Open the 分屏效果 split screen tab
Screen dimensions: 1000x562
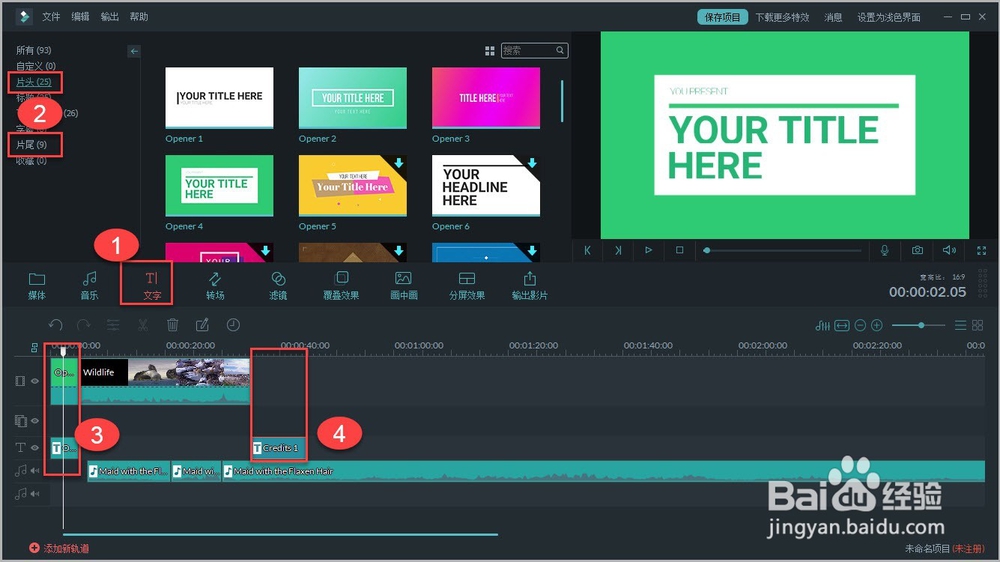click(x=467, y=285)
